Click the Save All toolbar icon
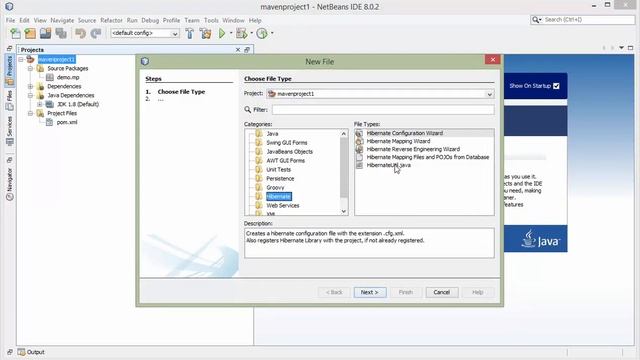This screenshot has width=640, height=360. point(61,33)
